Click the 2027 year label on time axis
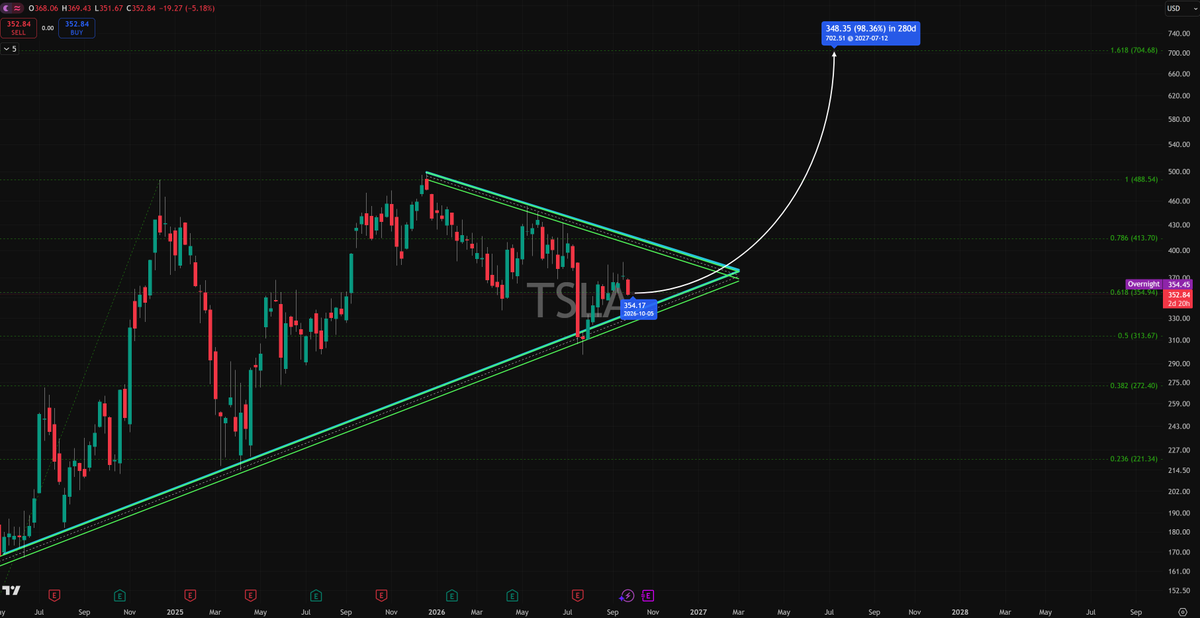 pos(698,610)
